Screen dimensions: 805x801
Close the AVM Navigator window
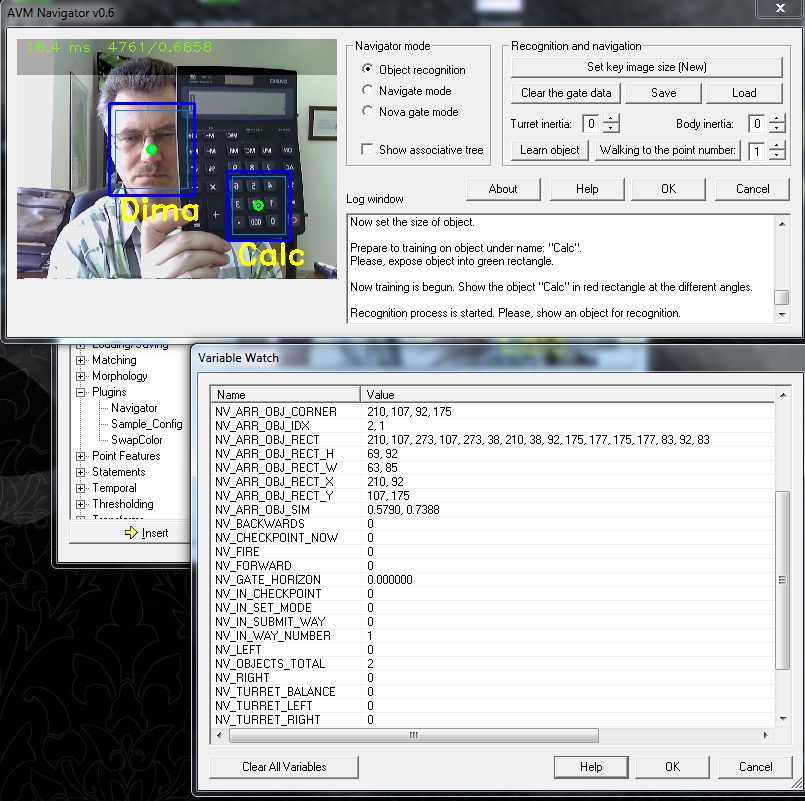tap(779, 9)
